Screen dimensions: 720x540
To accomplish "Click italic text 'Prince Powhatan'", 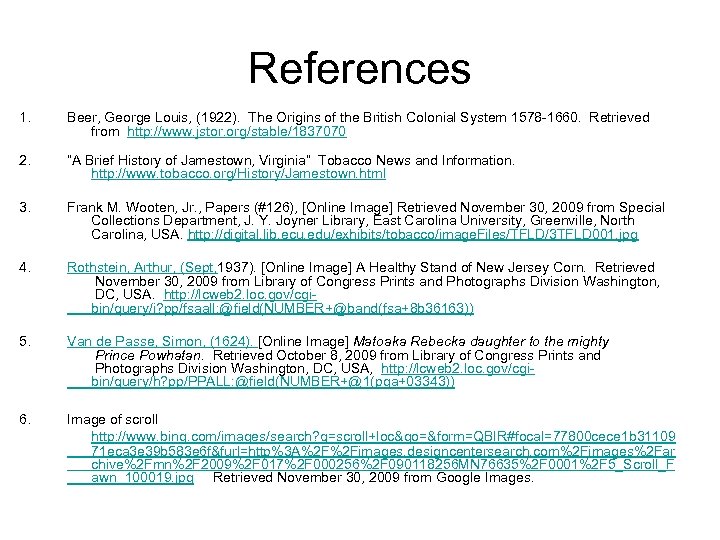I will pyautogui.click(x=148, y=355).
